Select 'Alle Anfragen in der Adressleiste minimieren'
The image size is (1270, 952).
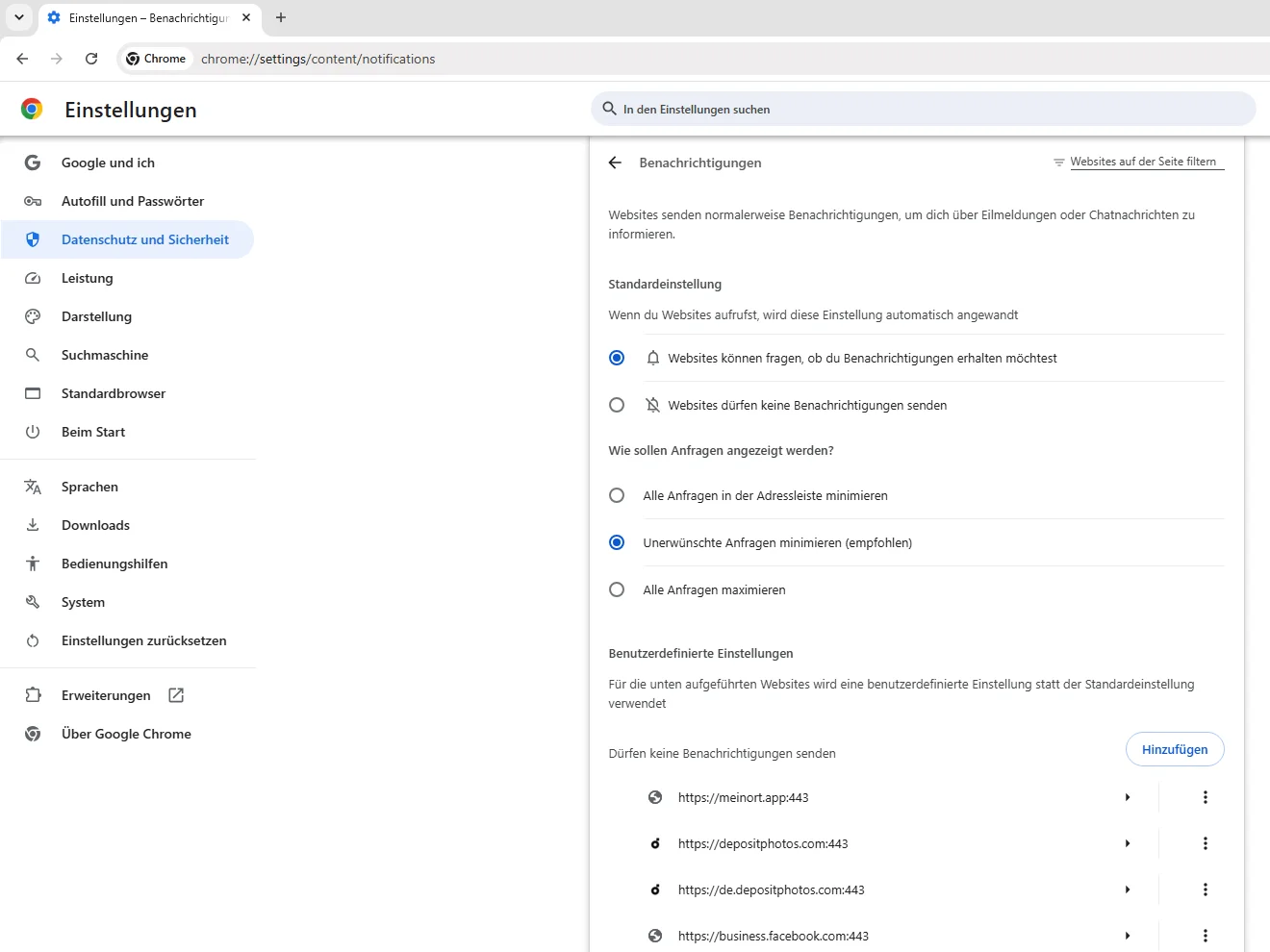click(x=617, y=495)
